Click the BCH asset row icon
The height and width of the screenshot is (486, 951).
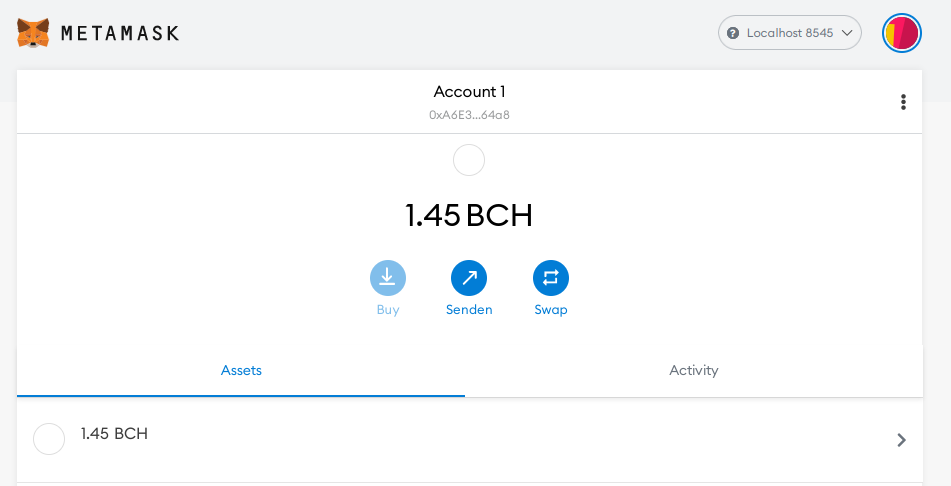[49, 439]
